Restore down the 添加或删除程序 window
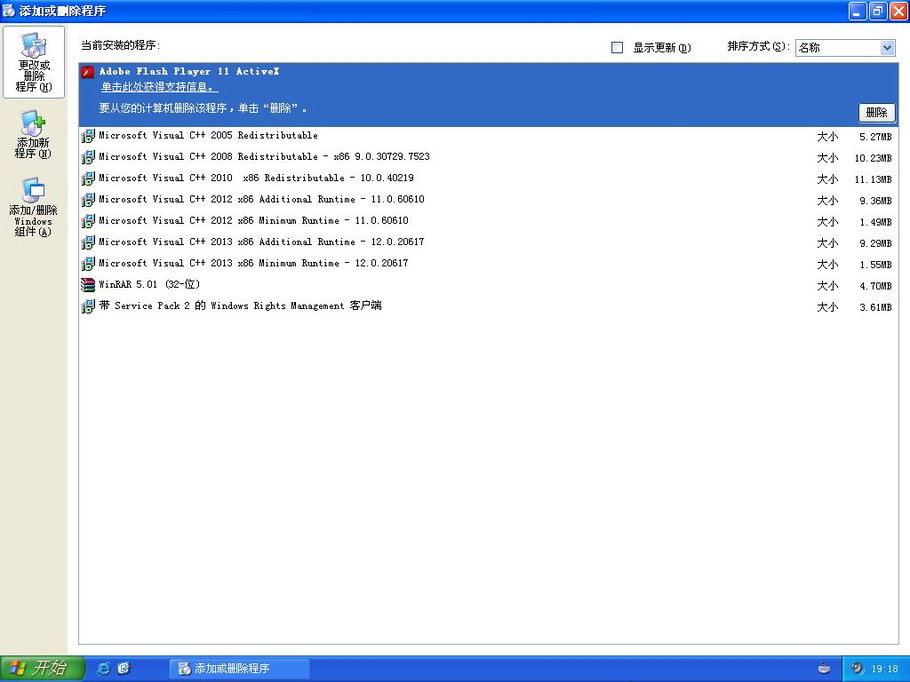This screenshot has height=682, width=910. tap(878, 11)
